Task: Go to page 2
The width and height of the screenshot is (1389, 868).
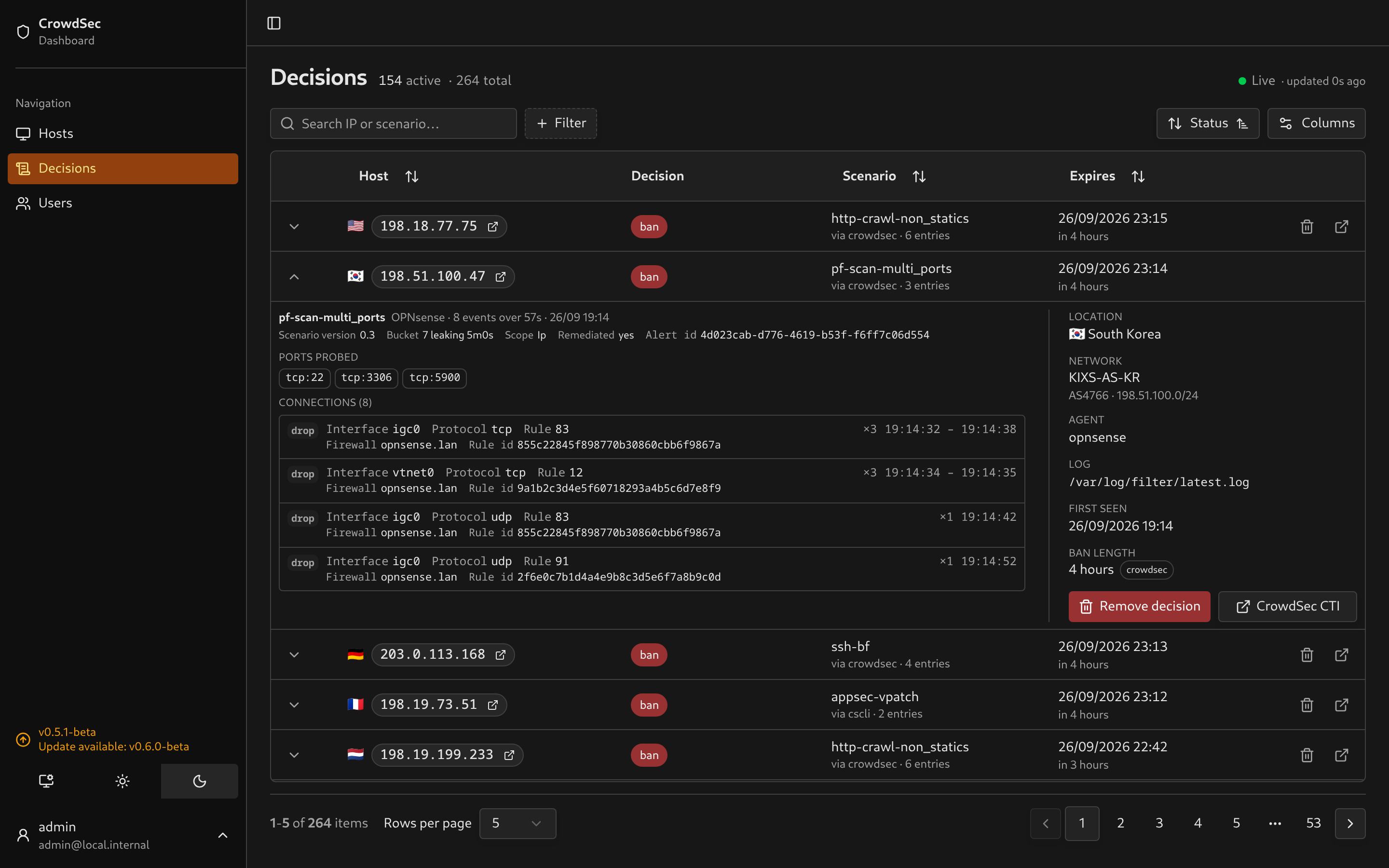Action: tap(1120, 823)
